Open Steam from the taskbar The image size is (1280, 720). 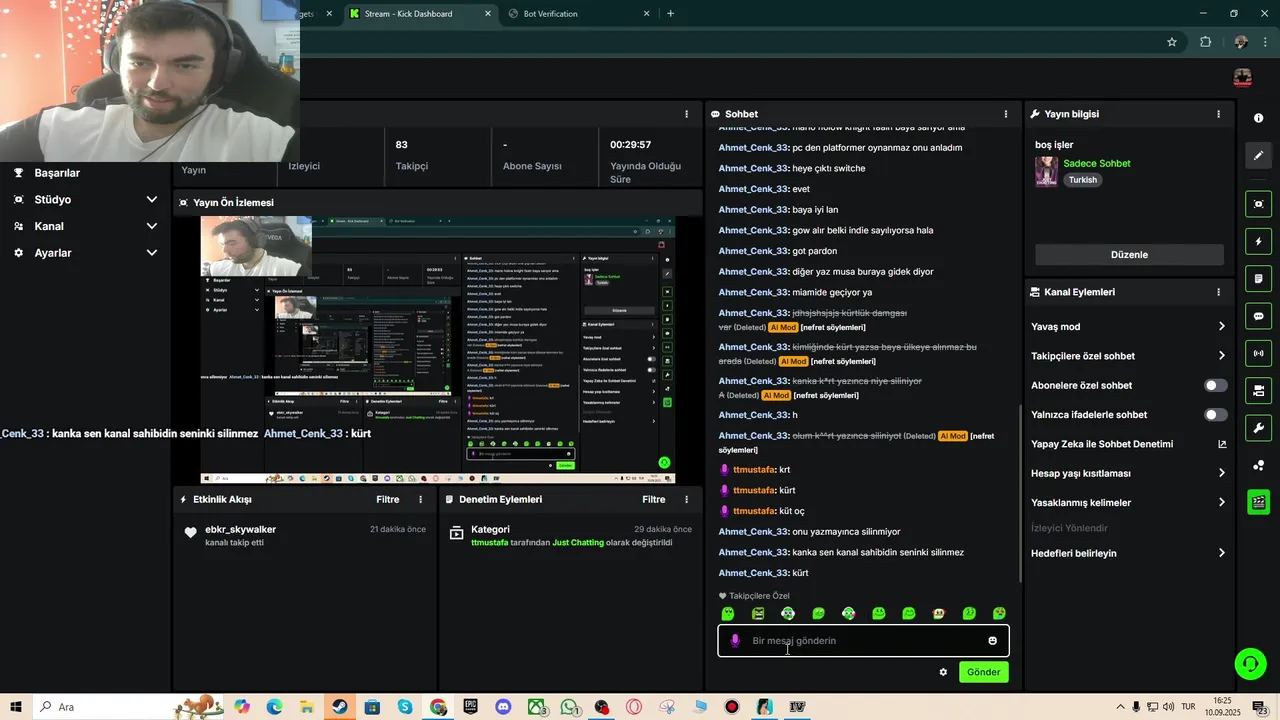340,707
